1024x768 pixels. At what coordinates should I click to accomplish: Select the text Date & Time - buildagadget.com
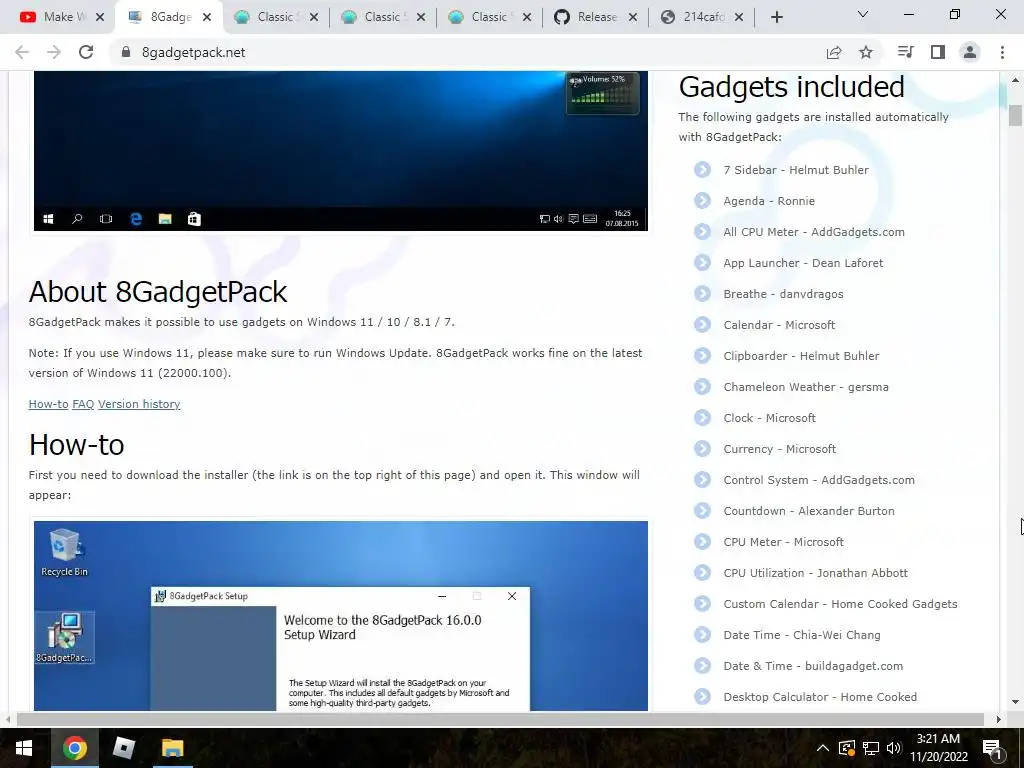click(x=813, y=666)
